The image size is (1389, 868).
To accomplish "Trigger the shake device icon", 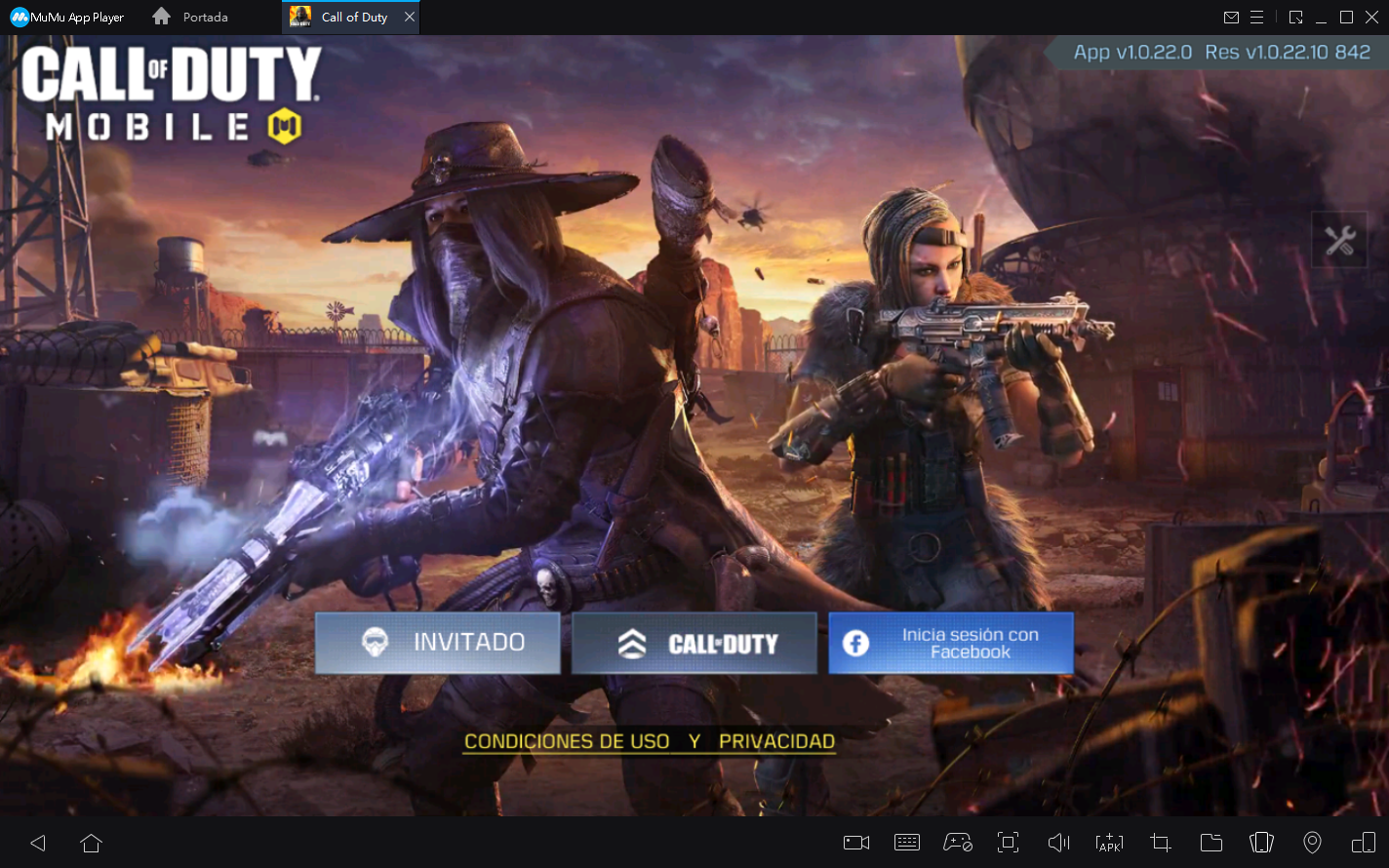I will tap(1262, 843).
